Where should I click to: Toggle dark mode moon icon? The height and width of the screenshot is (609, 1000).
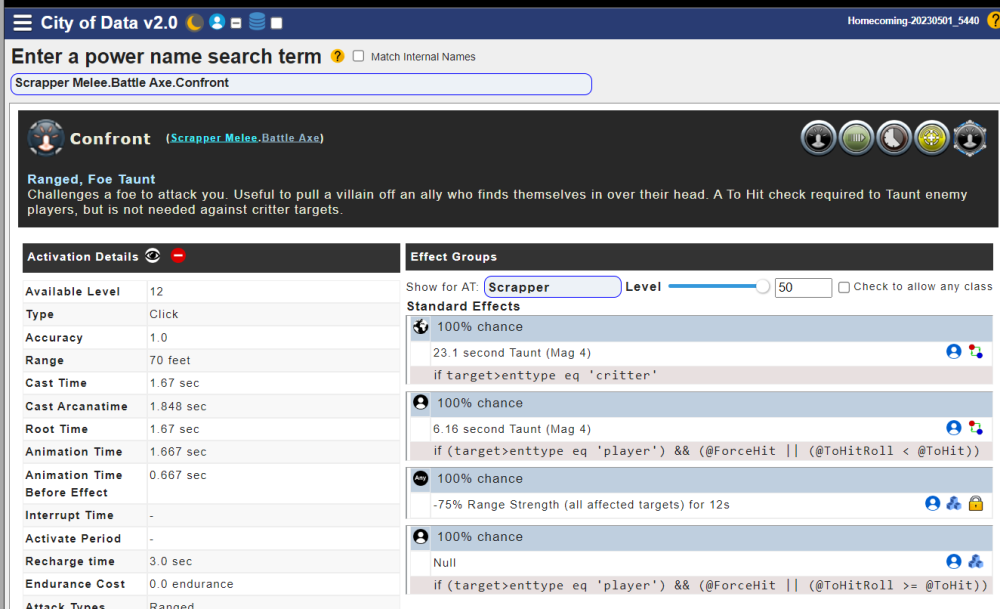(195, 22)
